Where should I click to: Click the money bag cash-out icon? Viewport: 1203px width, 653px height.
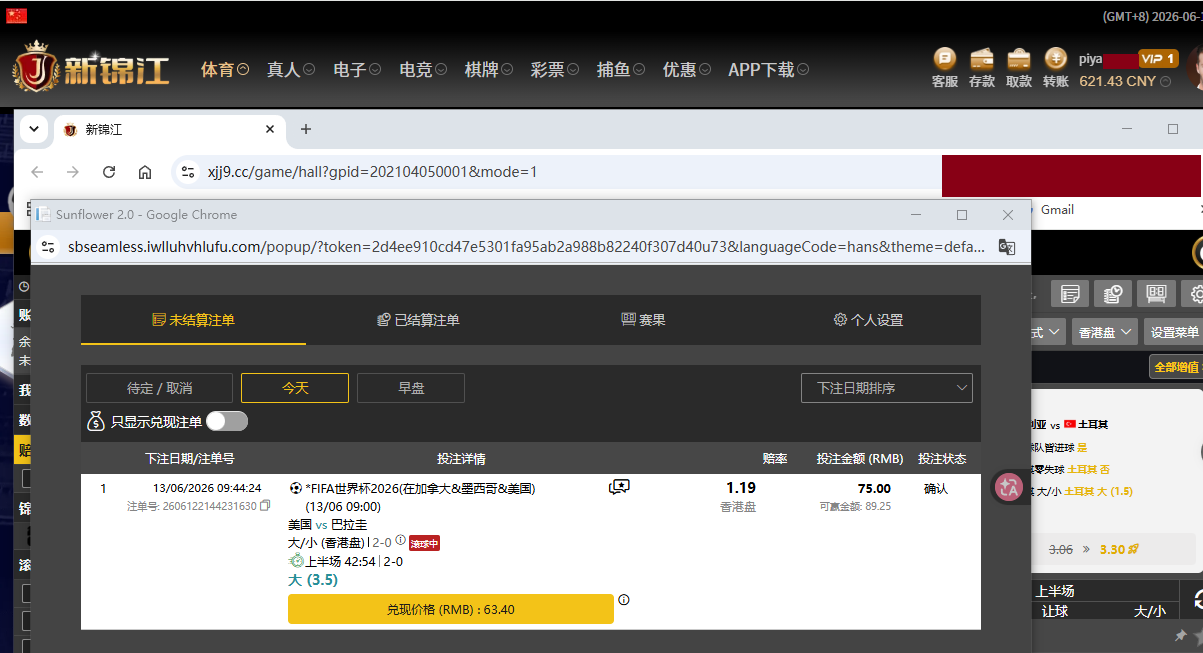click(95, 421)
